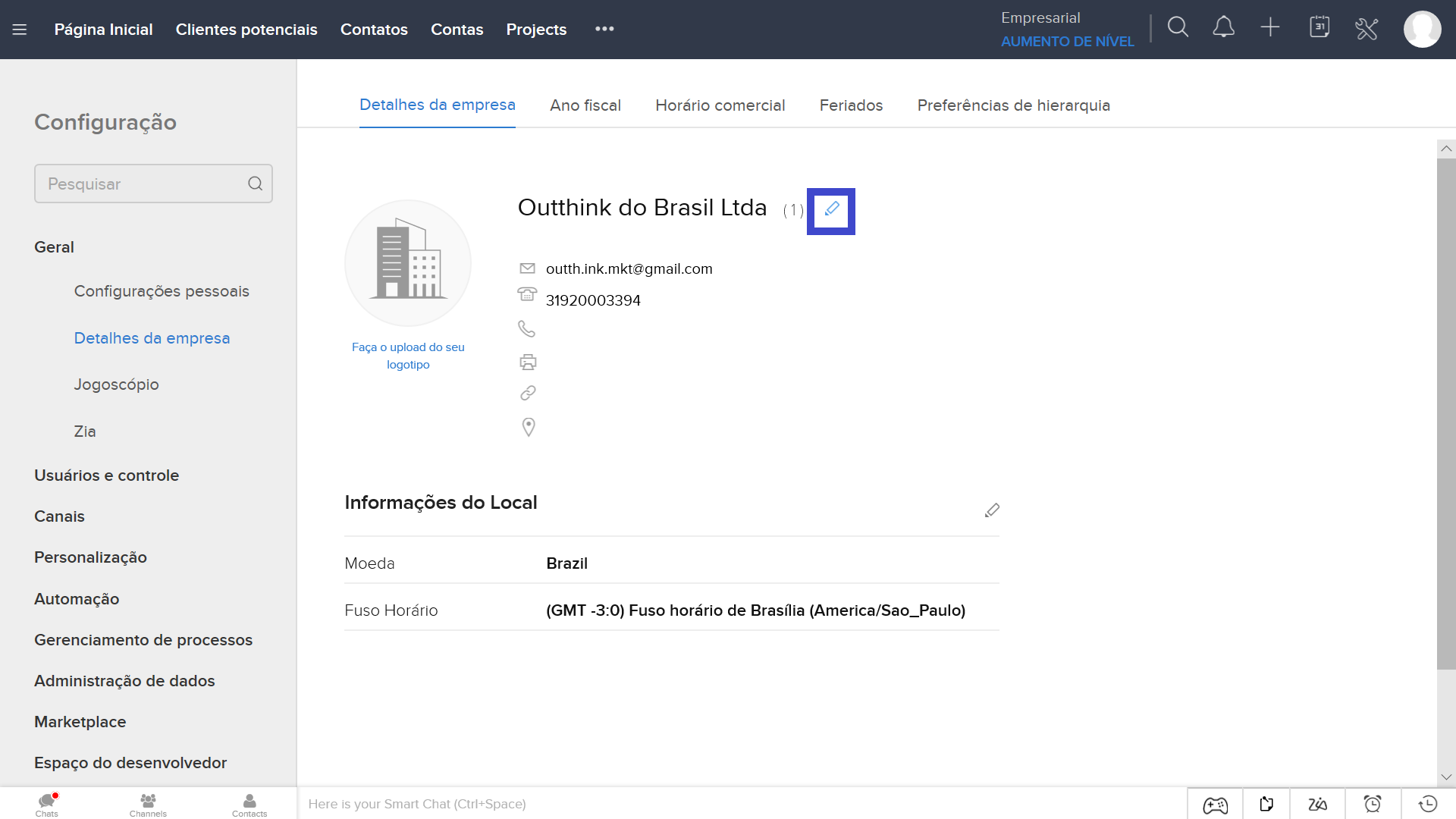Viewport: 1456px width, 819px height.
Task: Click Faça o upload do seu logotipo
Action: click(x=408, y=356)
